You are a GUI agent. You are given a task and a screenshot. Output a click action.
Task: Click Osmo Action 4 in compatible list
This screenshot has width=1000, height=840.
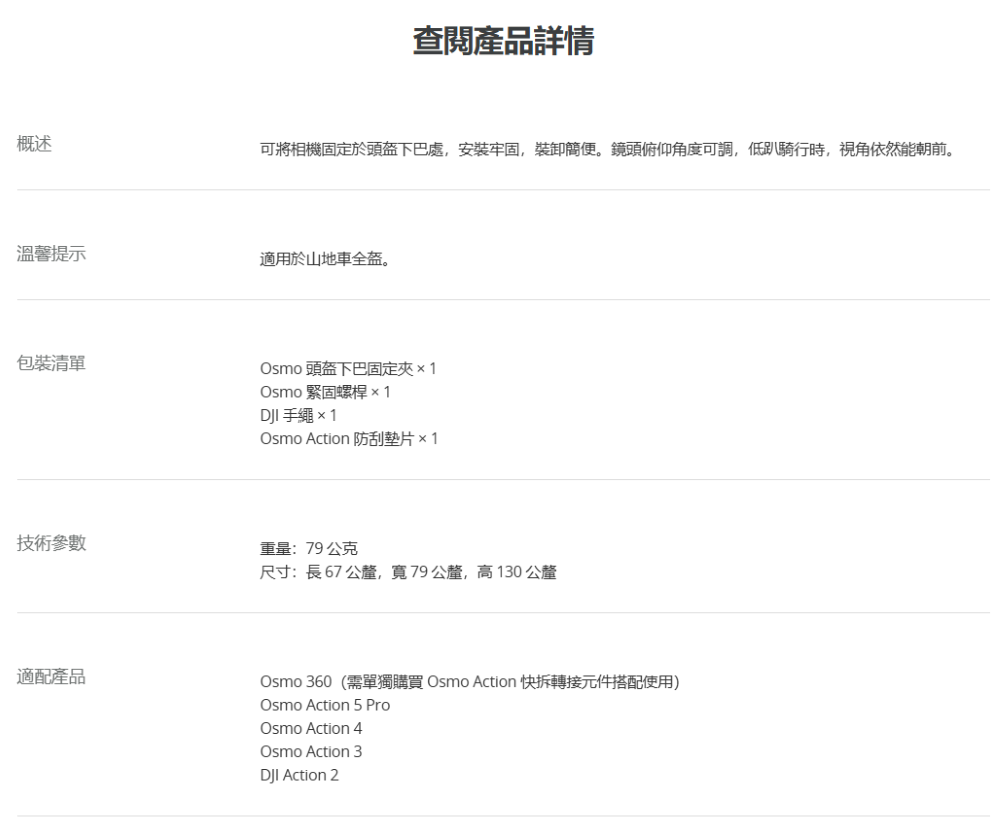pyautogui.click(x=311, y=728)
